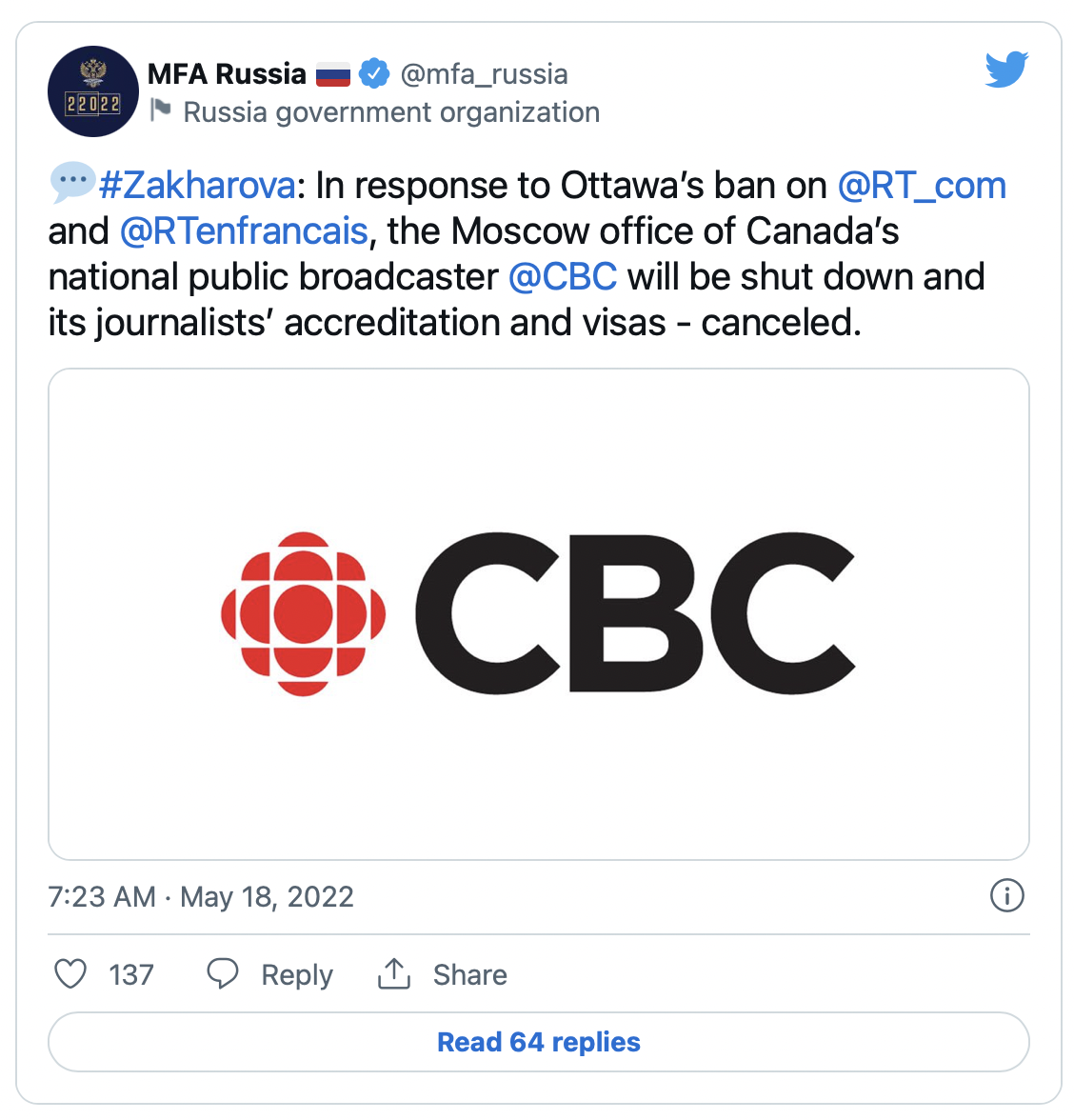Click the Share text label
Viewport: 1074px width, 1120px height.
[470, 975]
